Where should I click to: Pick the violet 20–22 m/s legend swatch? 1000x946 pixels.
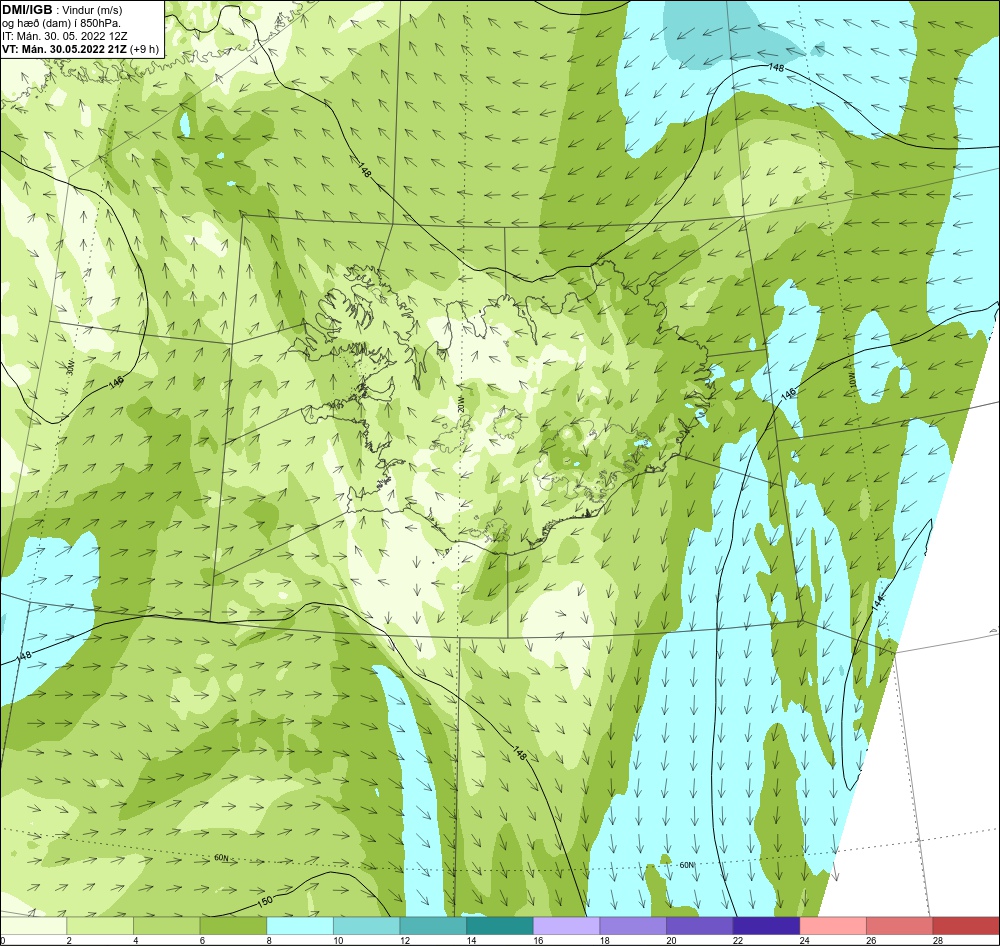click(x=700, y=926)
